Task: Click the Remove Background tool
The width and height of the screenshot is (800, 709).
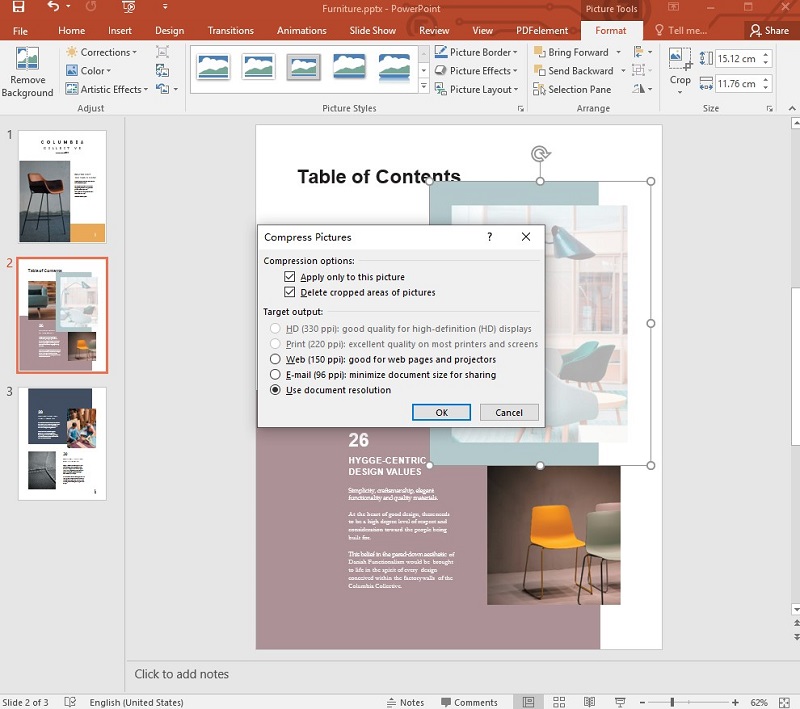Action: point(27,72)
